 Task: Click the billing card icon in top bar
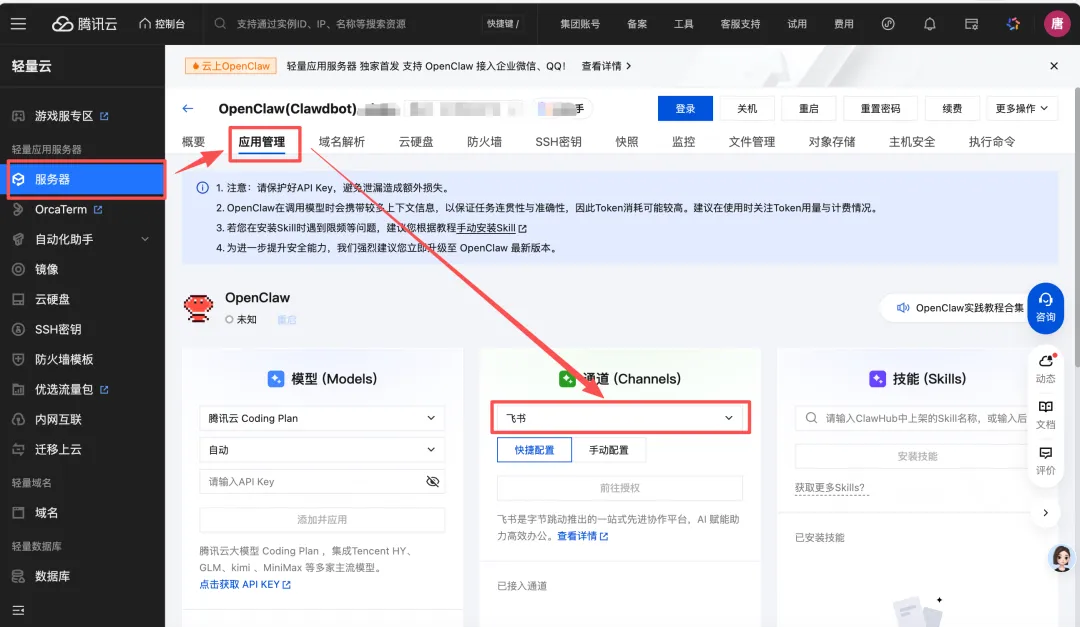(x=971, y=24)
